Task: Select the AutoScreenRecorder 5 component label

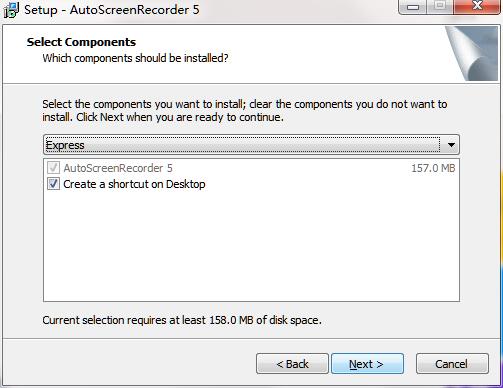Action: pos(118,168)
